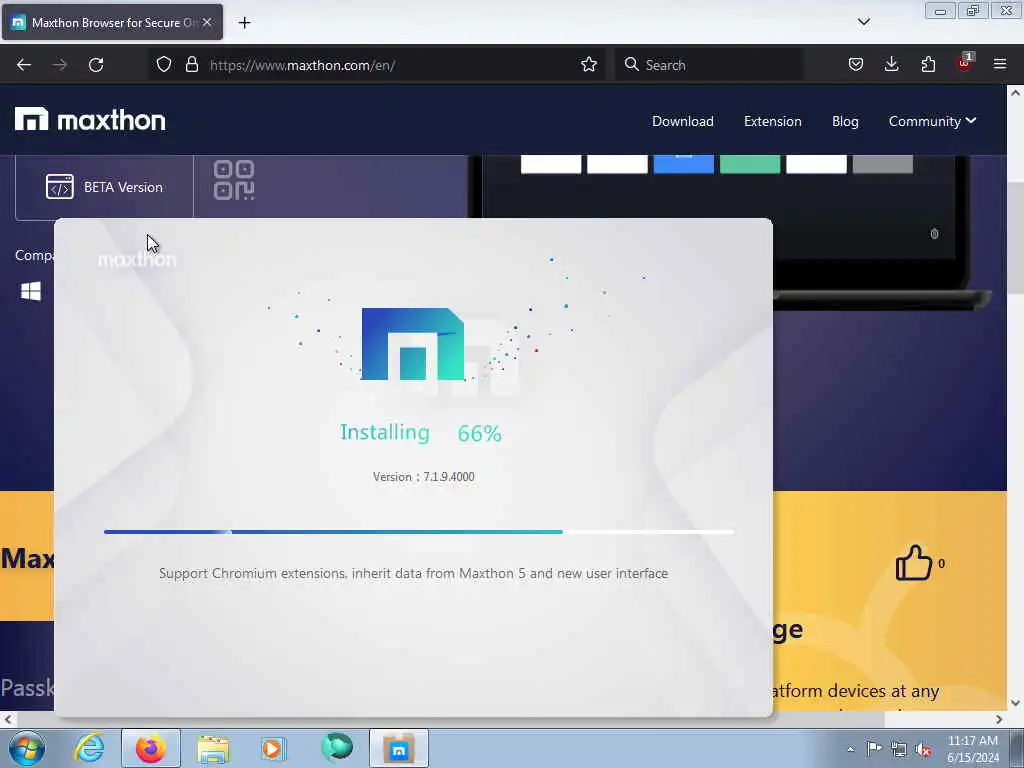Click the thumbs up like icon

pyautogui.click(x=913, y=563)
